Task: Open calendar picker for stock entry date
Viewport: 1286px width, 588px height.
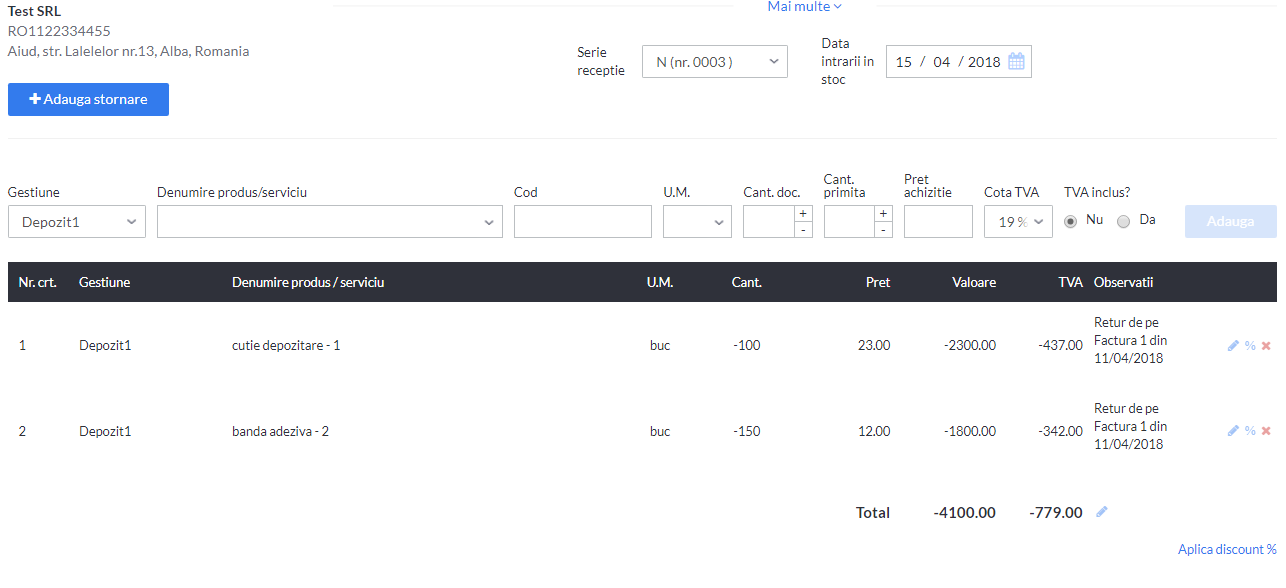Action: pos(1016,61)
